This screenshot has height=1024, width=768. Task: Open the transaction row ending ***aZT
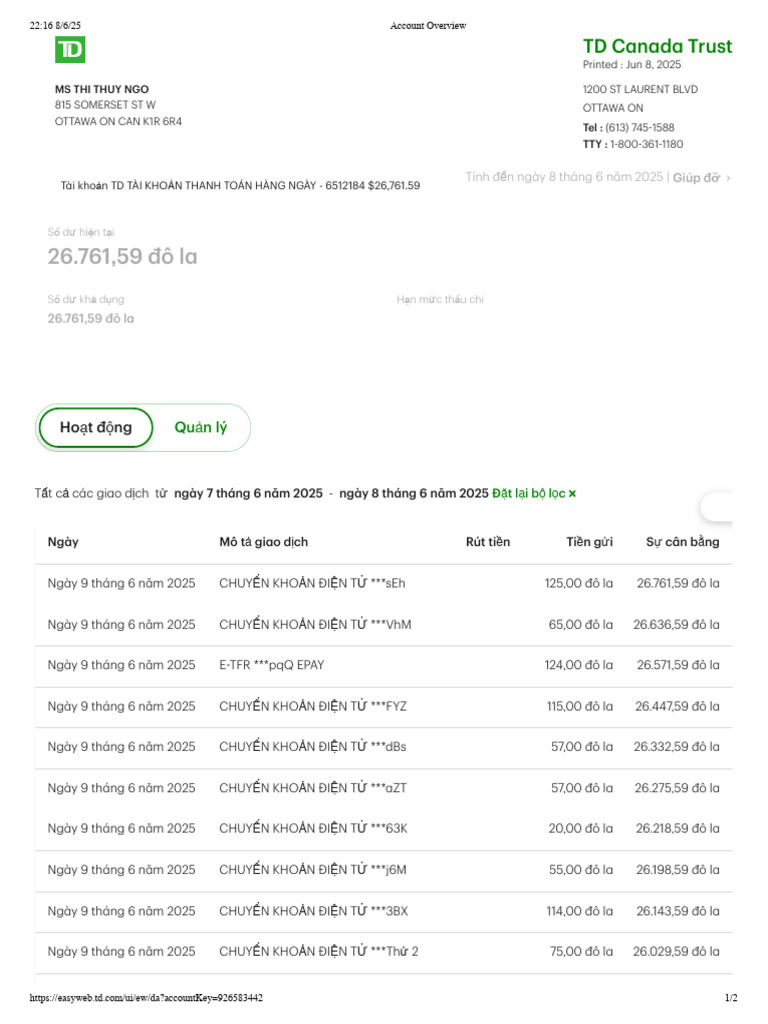point(384,789)
